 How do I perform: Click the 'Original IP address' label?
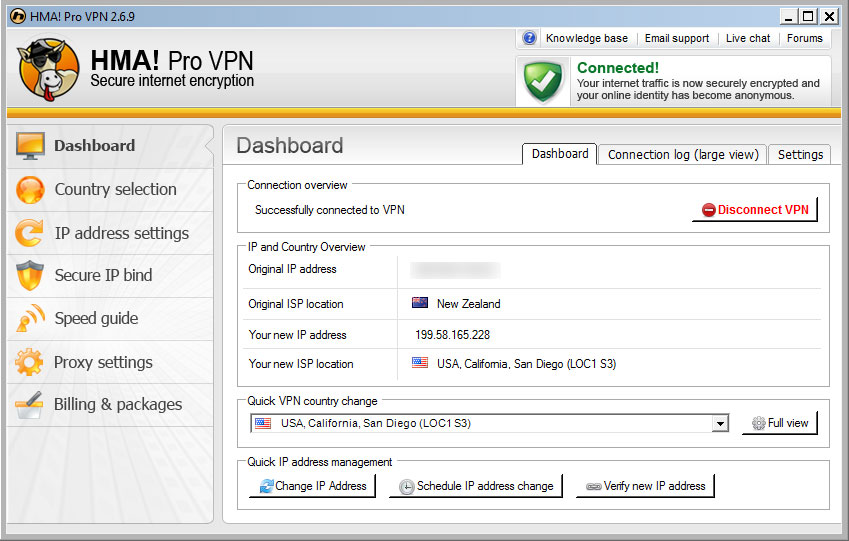tap(292, 269)
